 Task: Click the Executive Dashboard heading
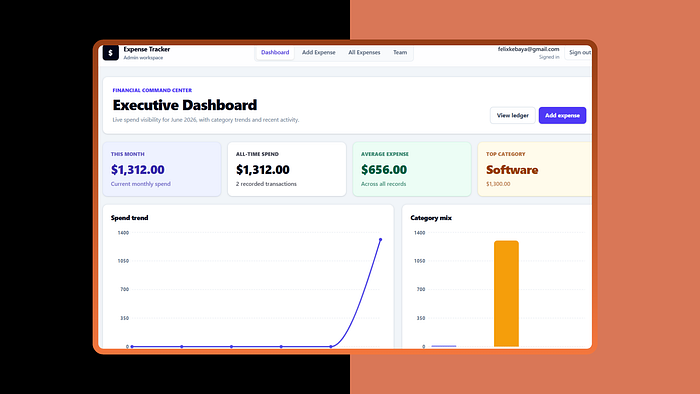(x=185, y=105)
